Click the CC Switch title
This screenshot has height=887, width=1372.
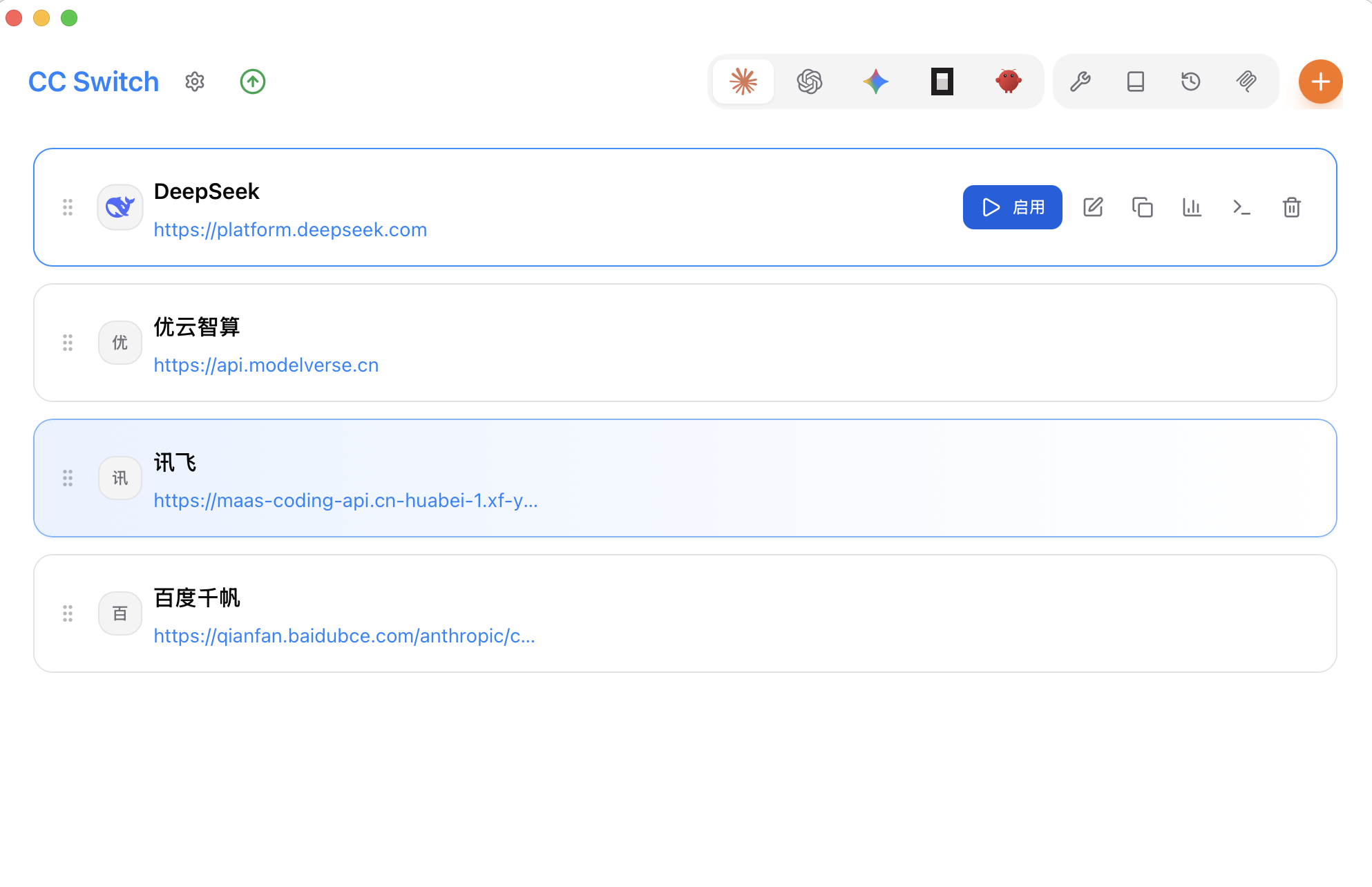(x=94, y=82)
